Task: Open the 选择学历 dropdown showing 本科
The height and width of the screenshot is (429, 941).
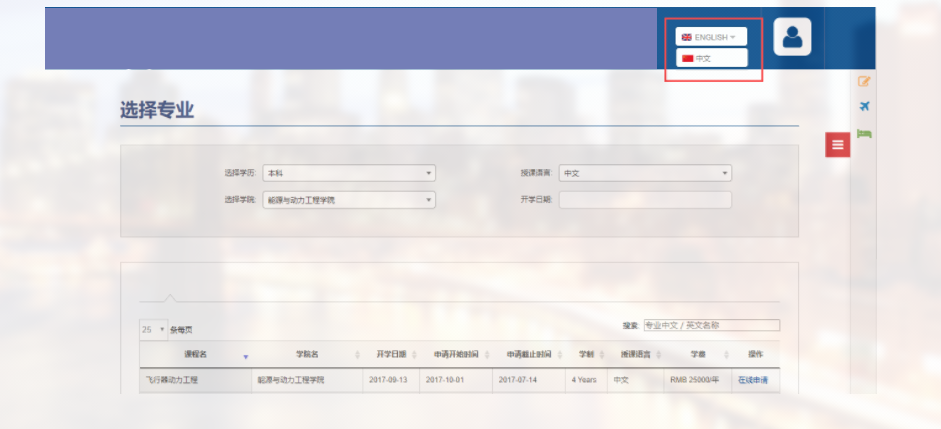Action: (x=348, y=173)
